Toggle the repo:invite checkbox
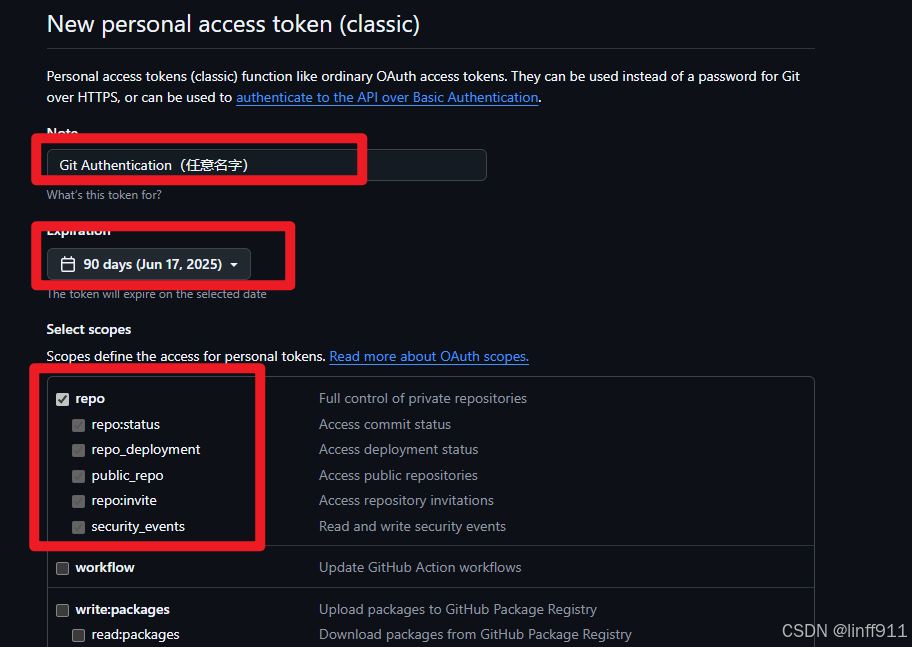The width and height of the screenshot is (912, 647). coord(78,500)
